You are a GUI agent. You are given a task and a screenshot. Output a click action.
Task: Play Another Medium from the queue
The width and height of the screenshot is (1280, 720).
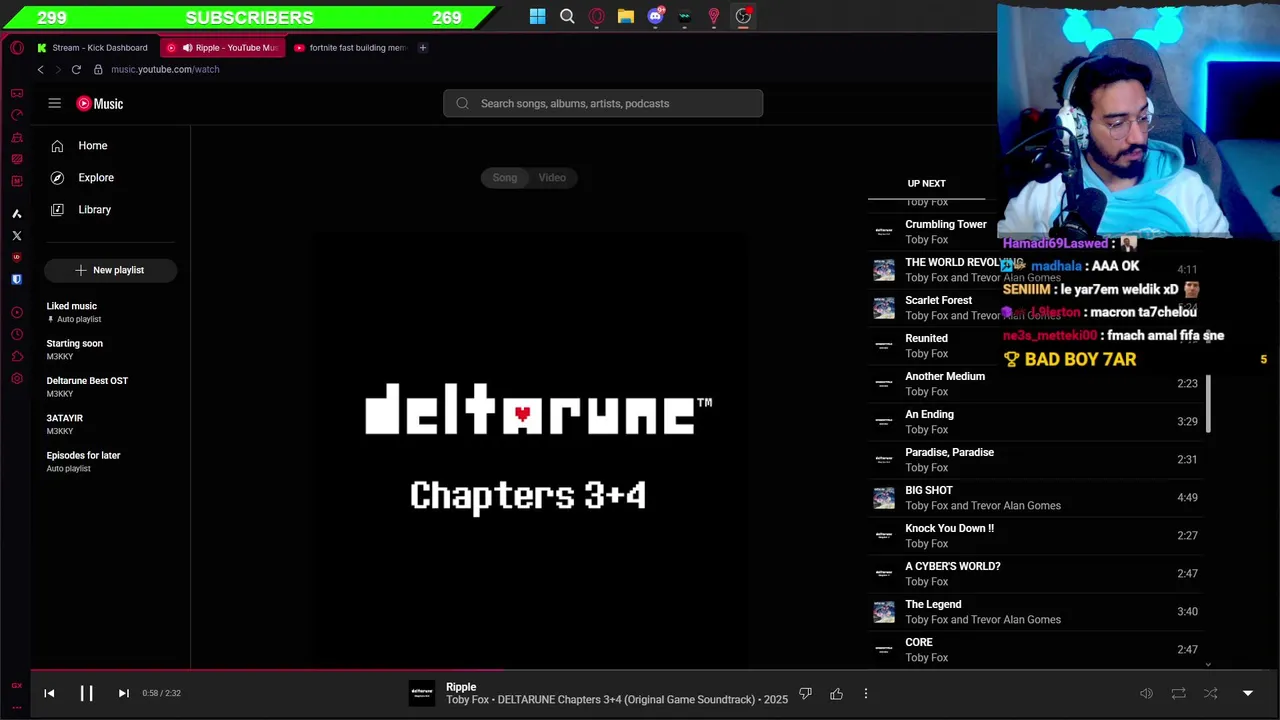pyautogui.click(x=1036, y=384)
